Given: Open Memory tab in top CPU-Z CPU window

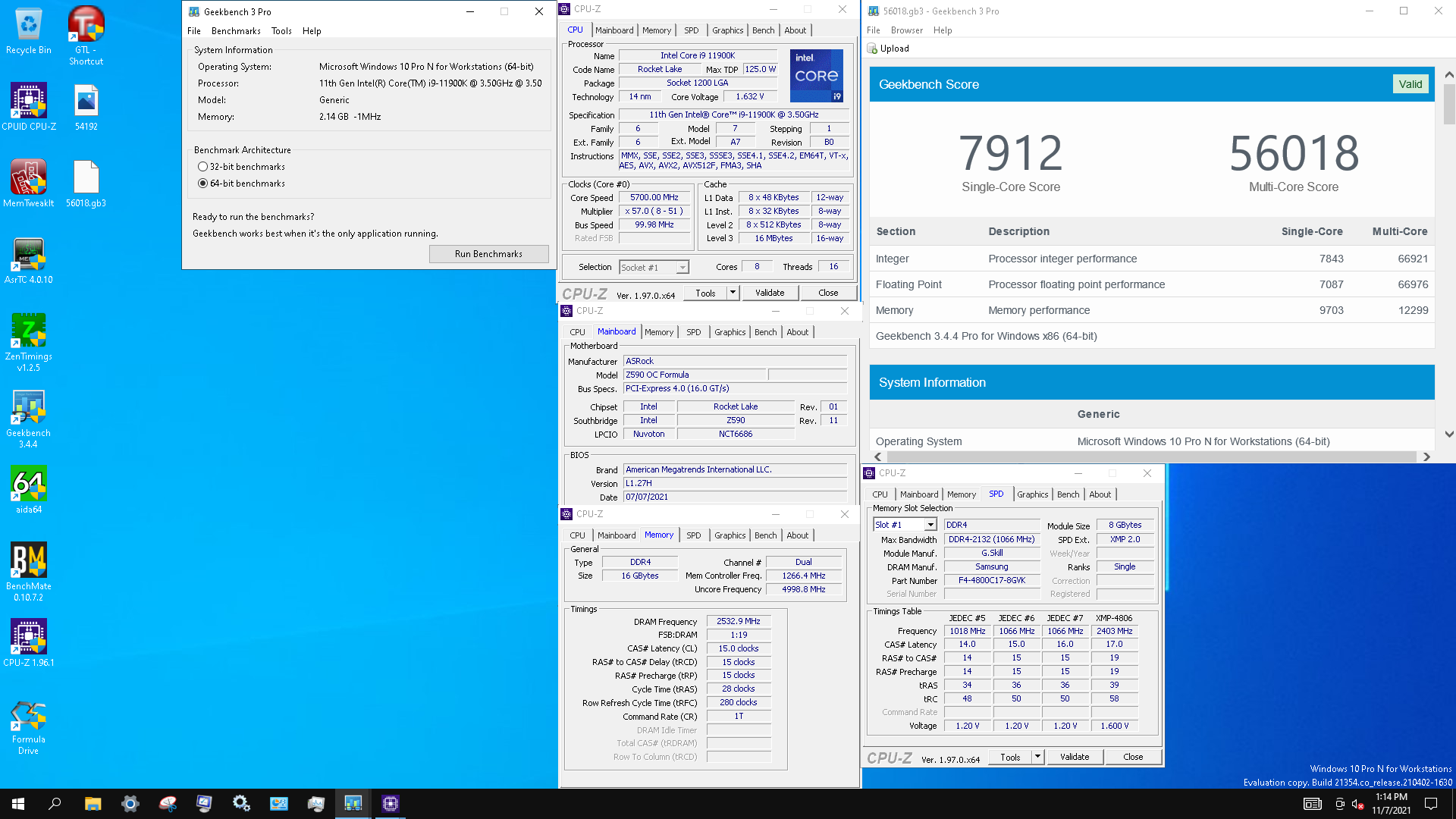Looking at the screenshot, I should (657, 30).
